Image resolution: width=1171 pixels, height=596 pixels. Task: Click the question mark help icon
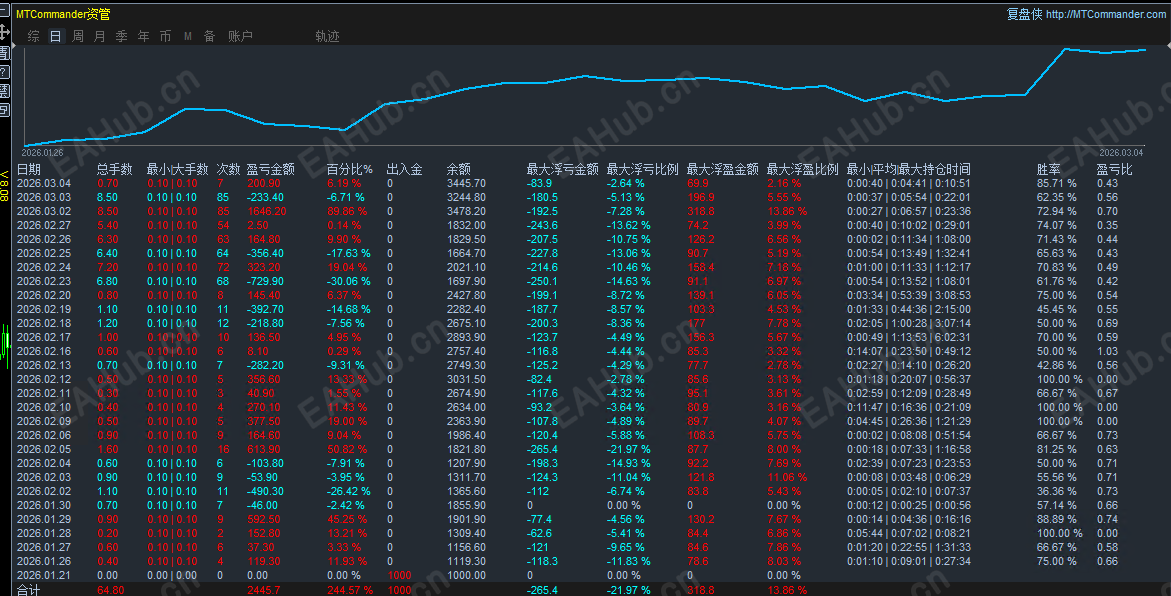coord(4,72)
